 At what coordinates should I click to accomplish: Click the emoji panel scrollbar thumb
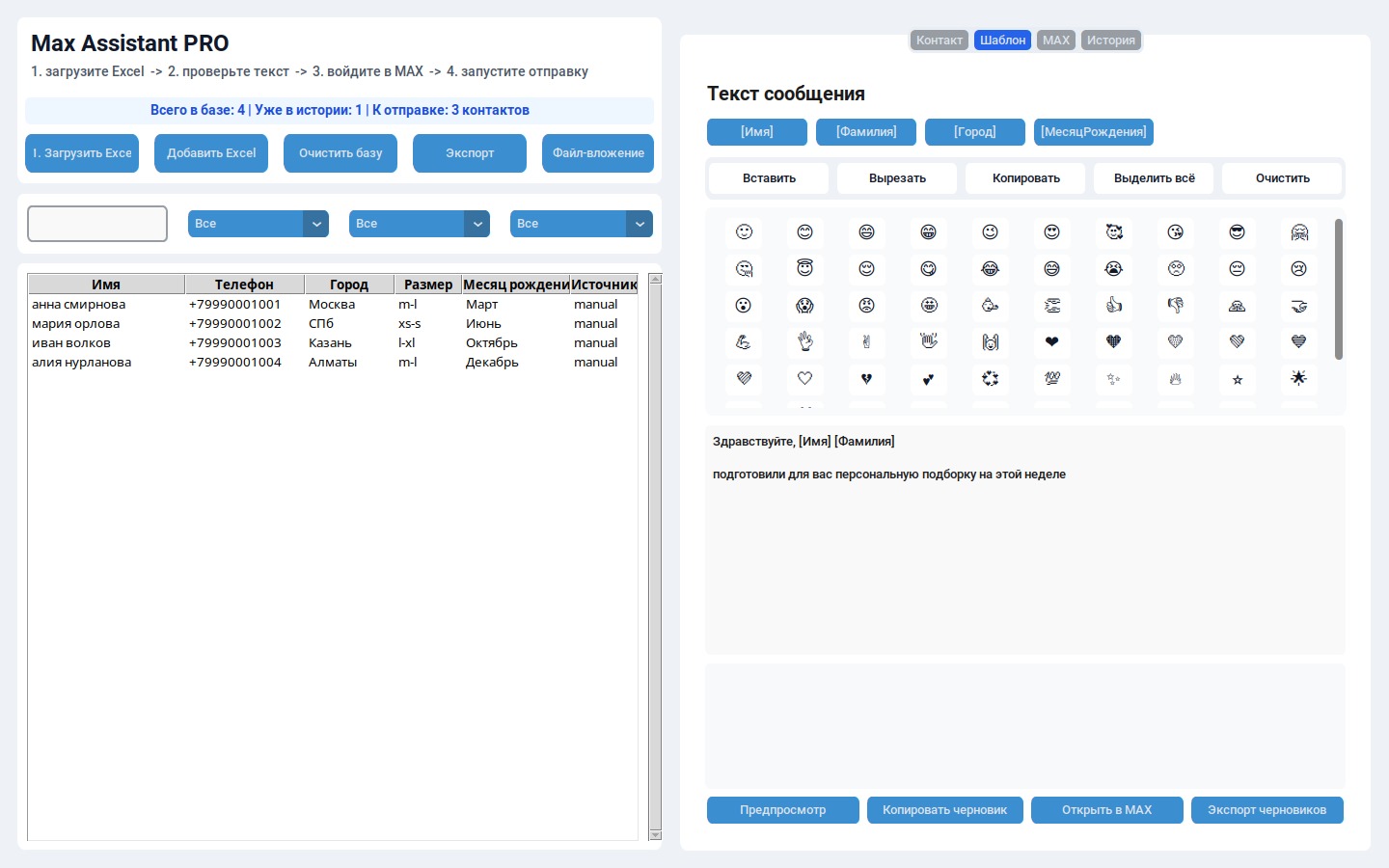(1339, 289)
